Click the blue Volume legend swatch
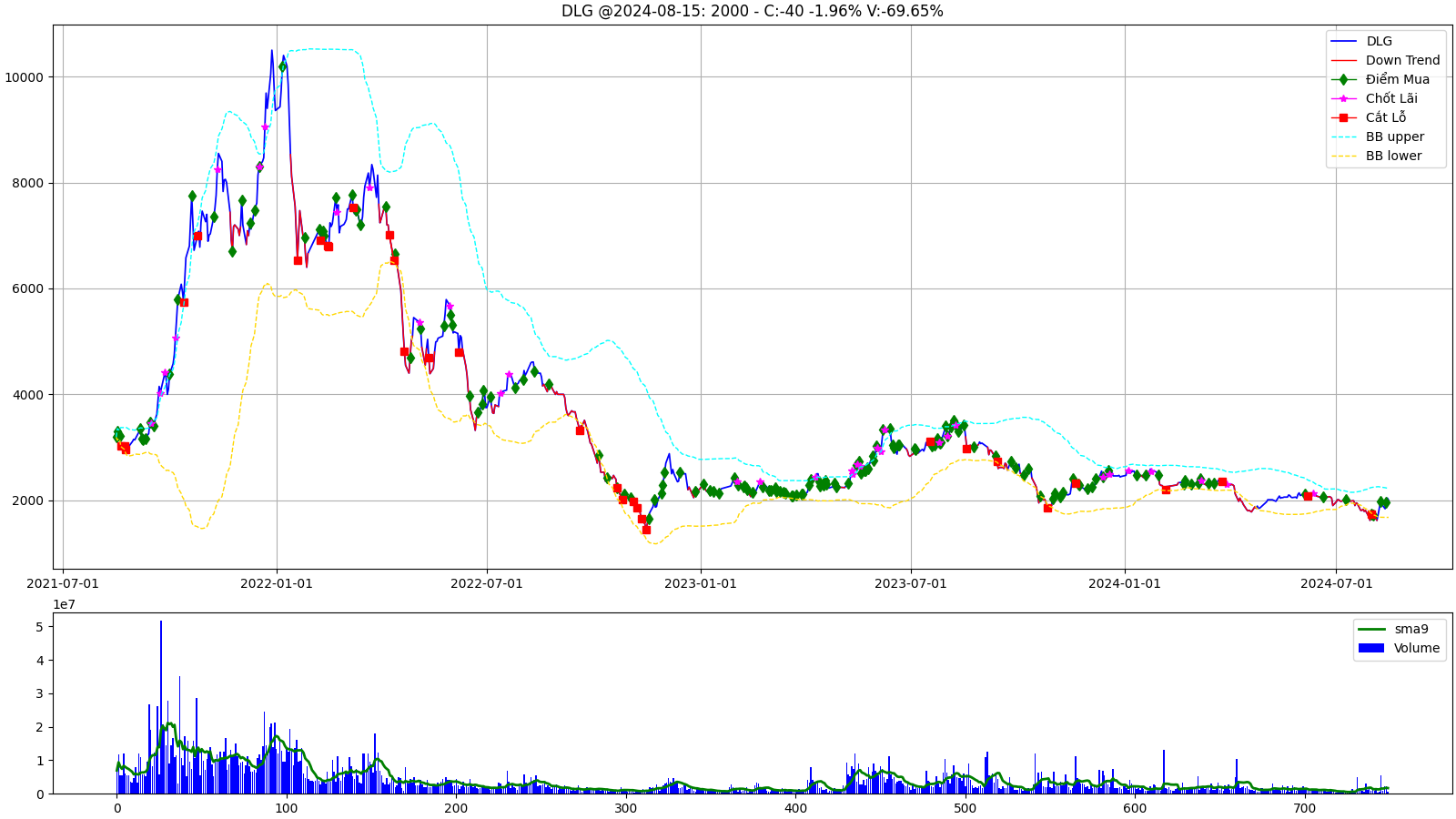 (x=1370, y=648)
